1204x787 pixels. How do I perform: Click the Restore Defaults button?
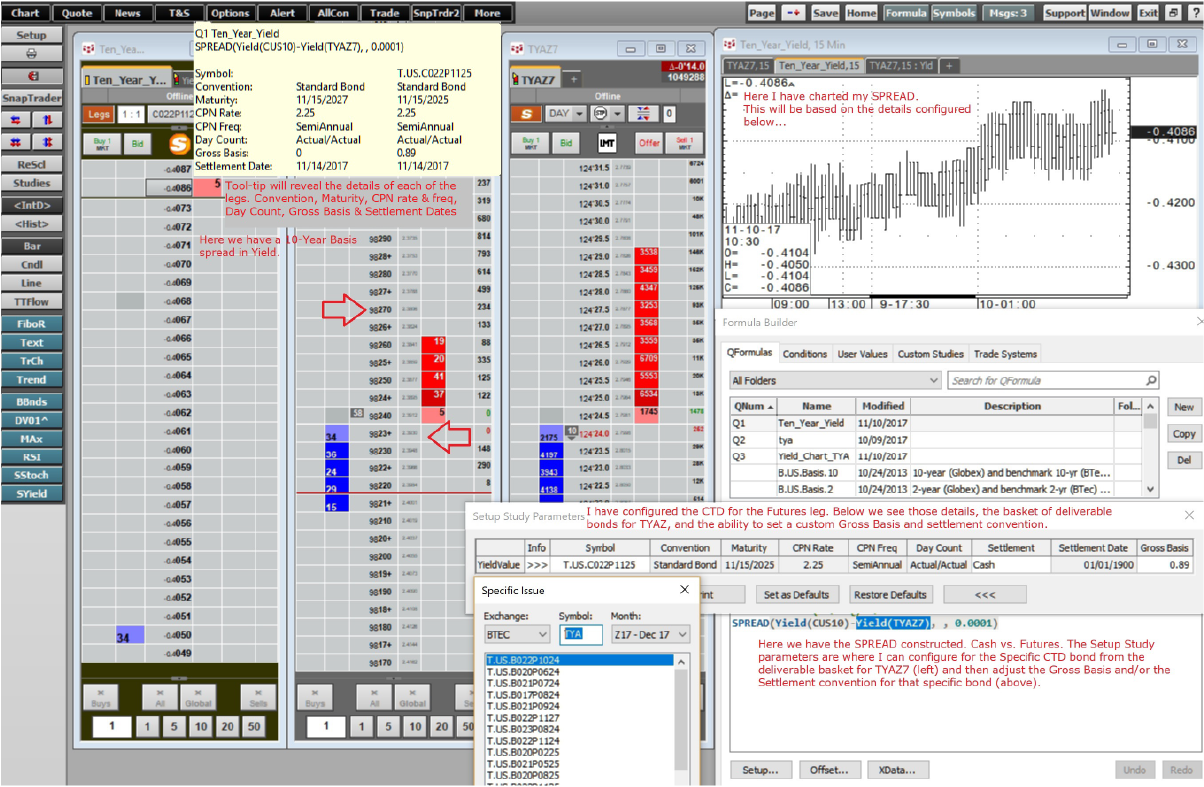[889, 595]
